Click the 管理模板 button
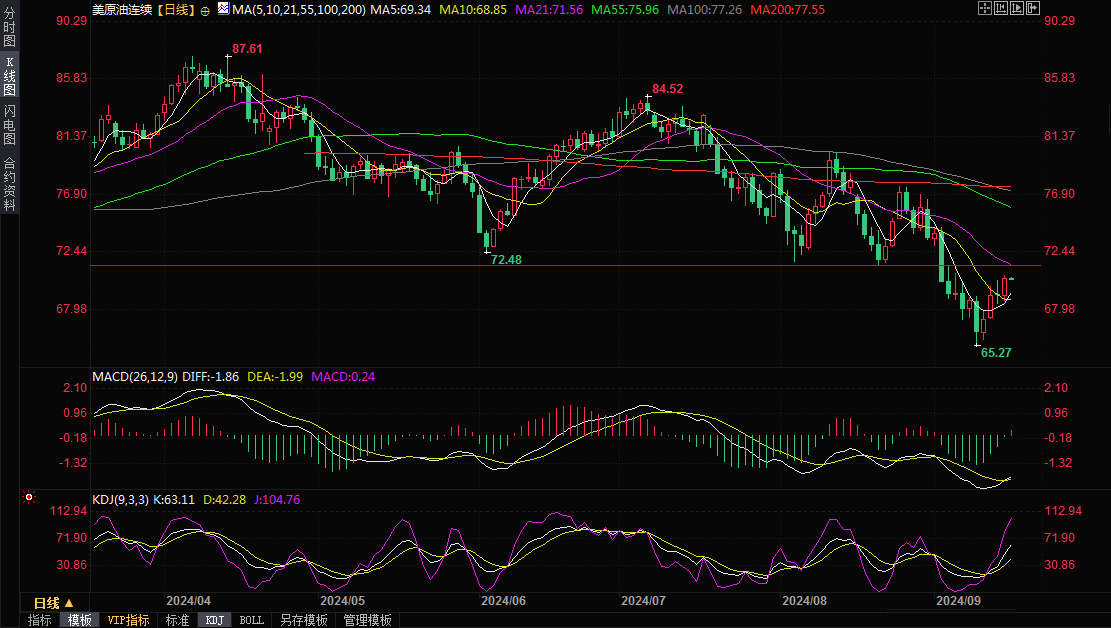The image size is (1111, 628). click(367, 620)
